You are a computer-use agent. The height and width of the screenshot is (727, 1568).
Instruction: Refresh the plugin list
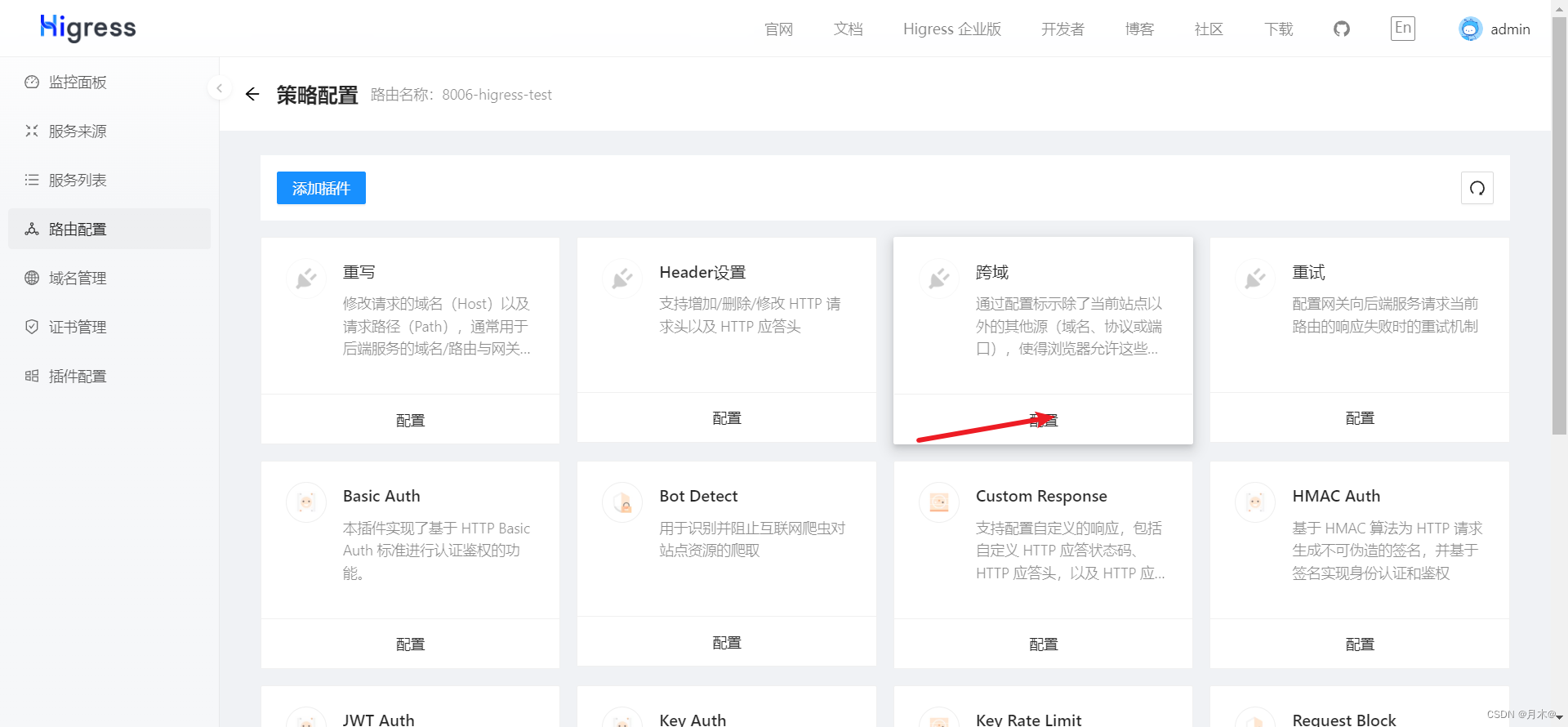click(1477, 188)
